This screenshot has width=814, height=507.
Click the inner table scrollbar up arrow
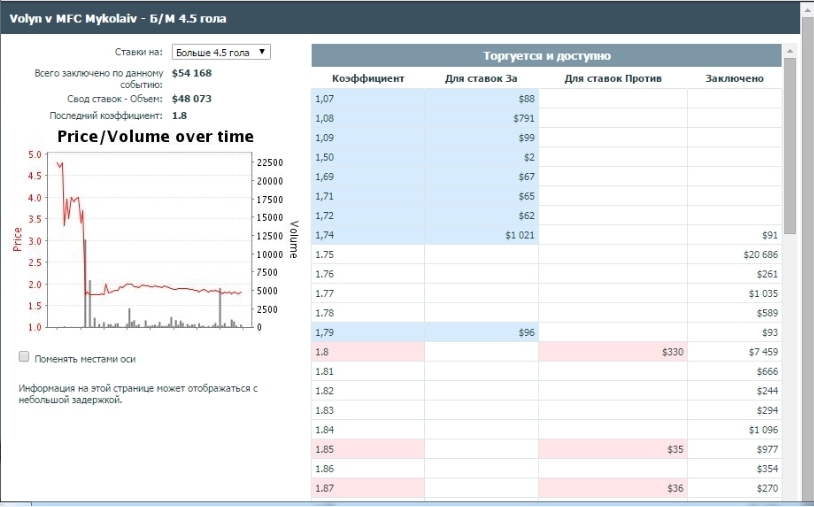(789, 51)
